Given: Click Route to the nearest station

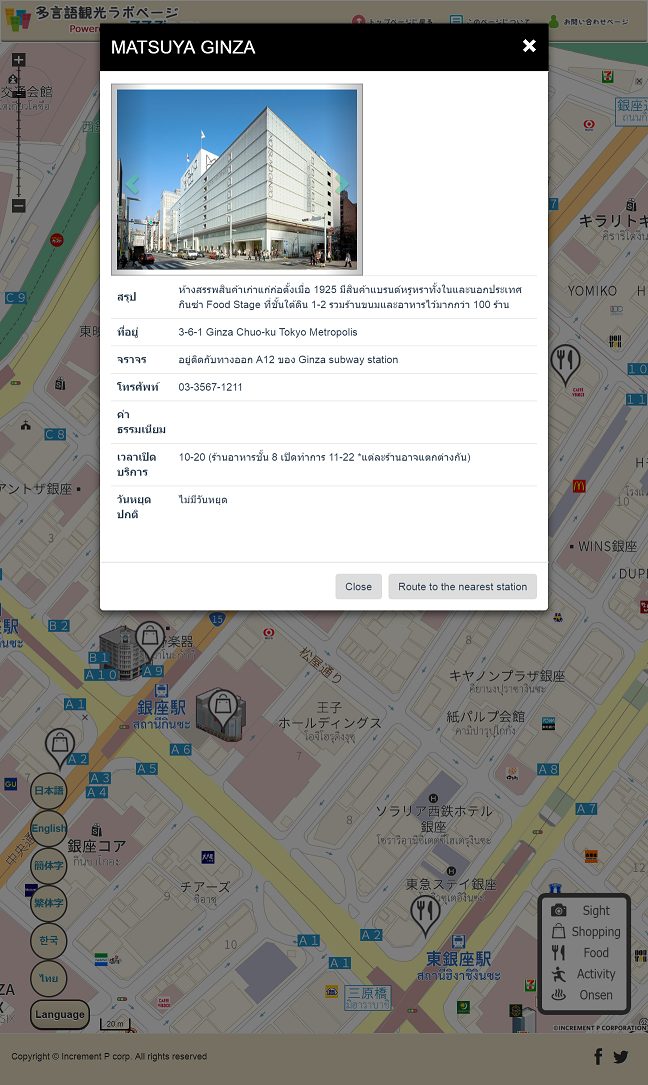Looking at the screenshot, I should [x=462, y=586].
